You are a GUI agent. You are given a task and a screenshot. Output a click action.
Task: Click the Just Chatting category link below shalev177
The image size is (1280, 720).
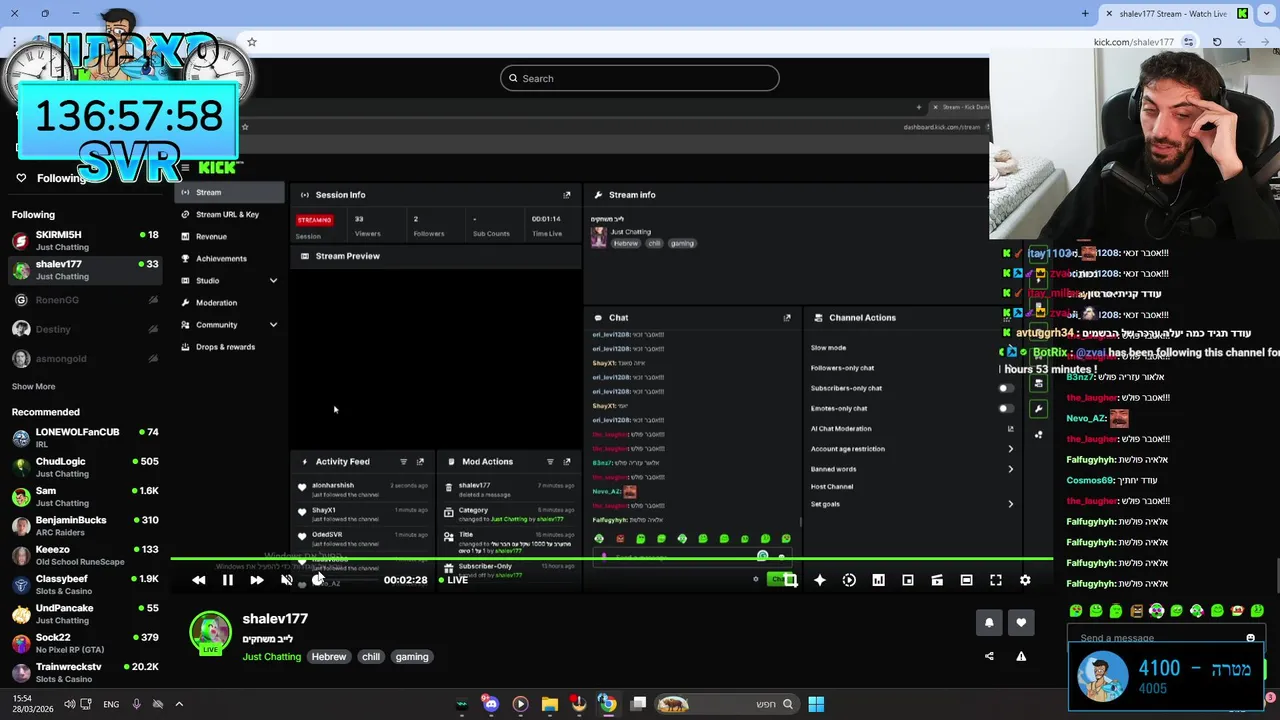(x=271, y=657)
